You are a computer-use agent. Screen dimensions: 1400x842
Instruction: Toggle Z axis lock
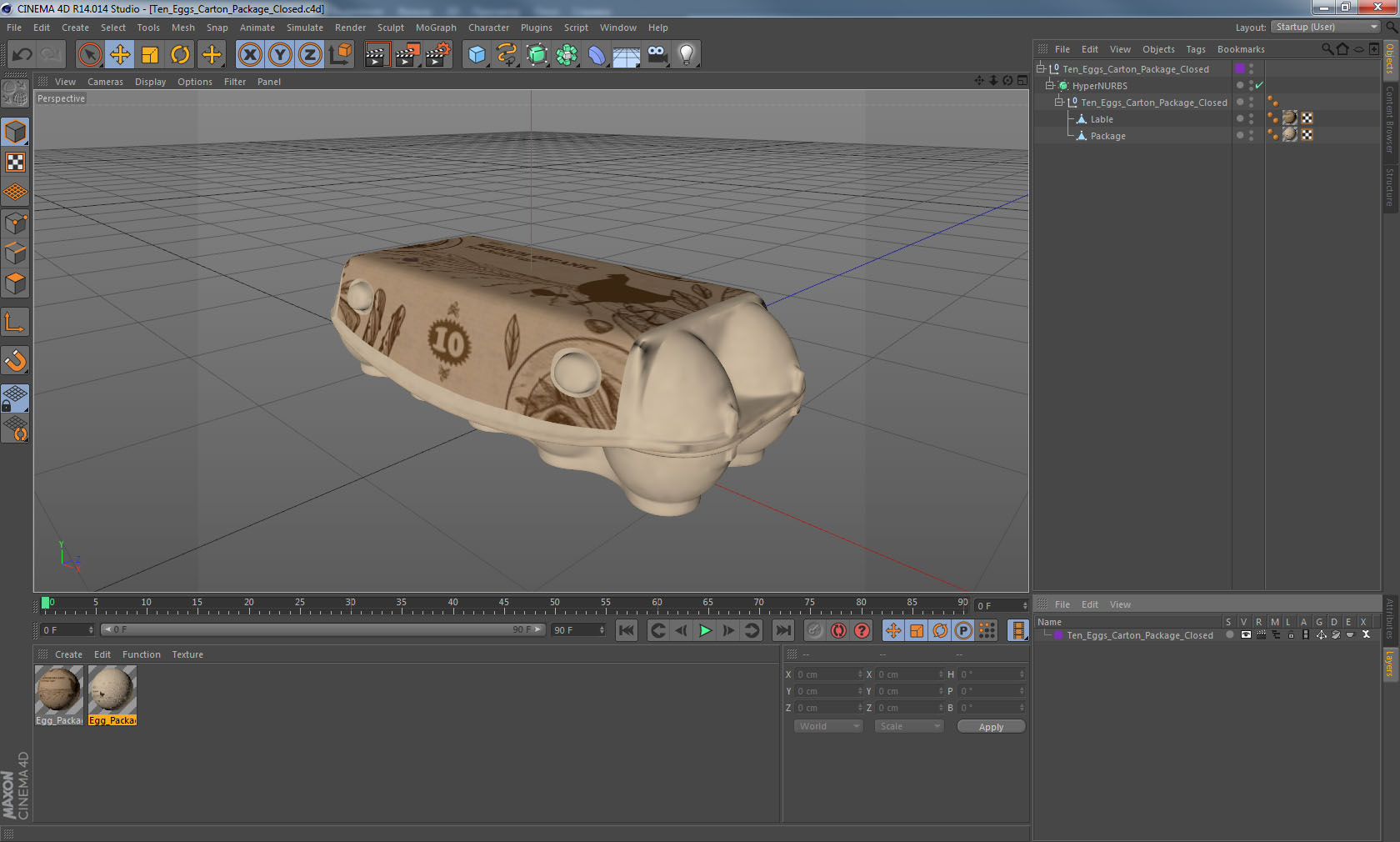[x=310, y=55]
